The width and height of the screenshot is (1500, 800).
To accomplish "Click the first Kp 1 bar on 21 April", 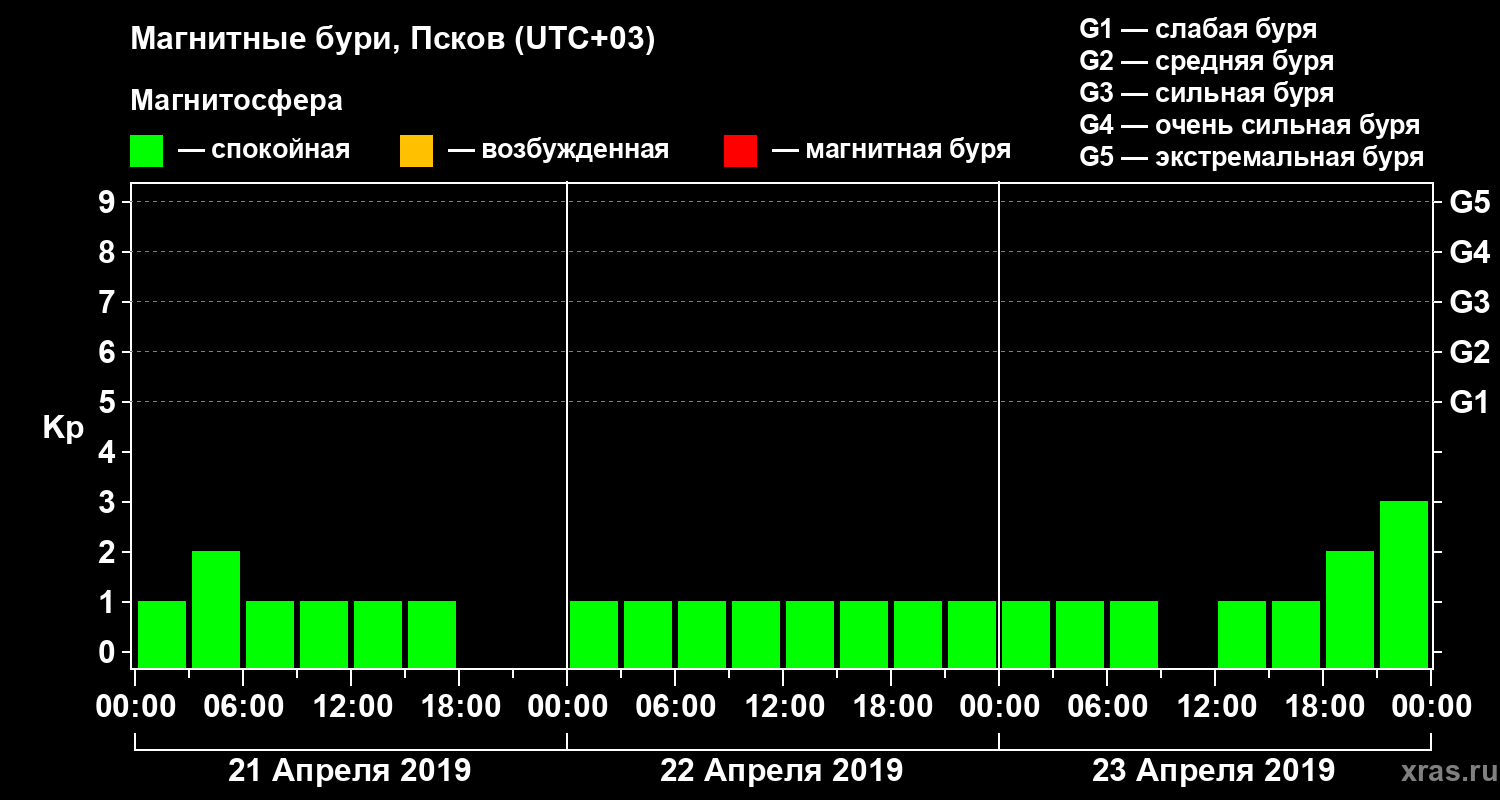I will click(x=162, y=634).
